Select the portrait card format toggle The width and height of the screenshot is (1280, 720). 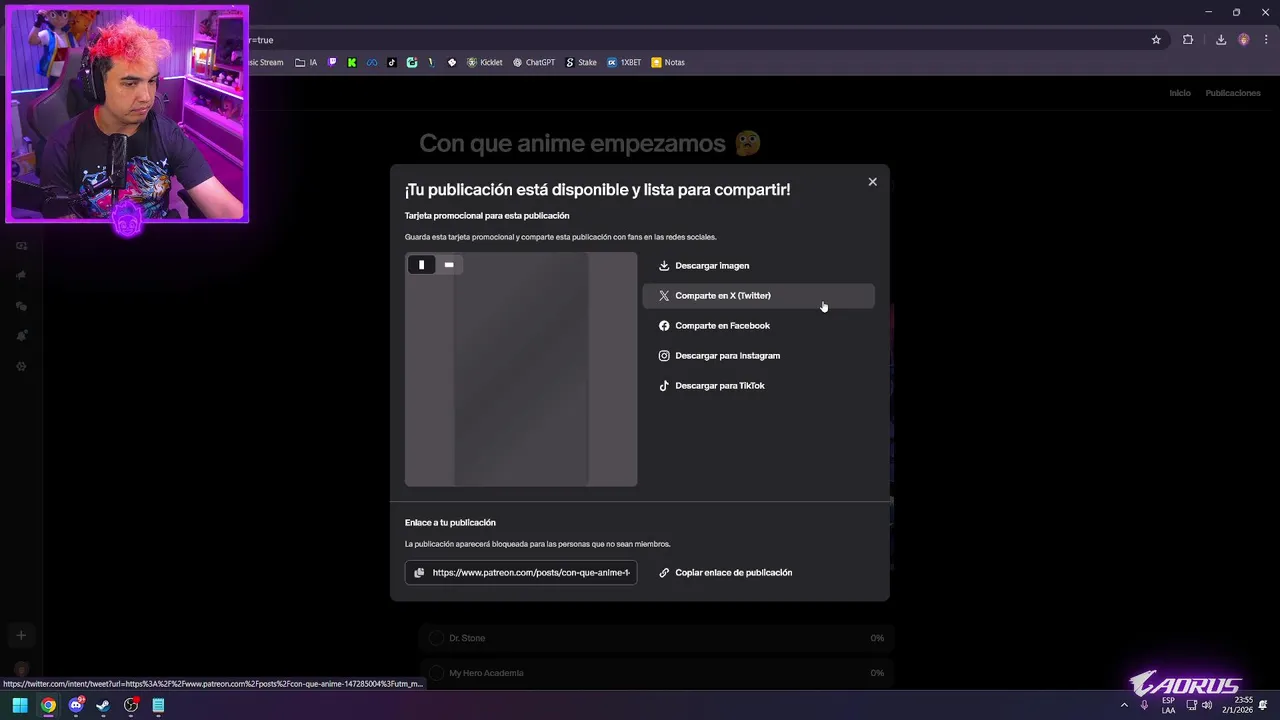click(422, 265)
